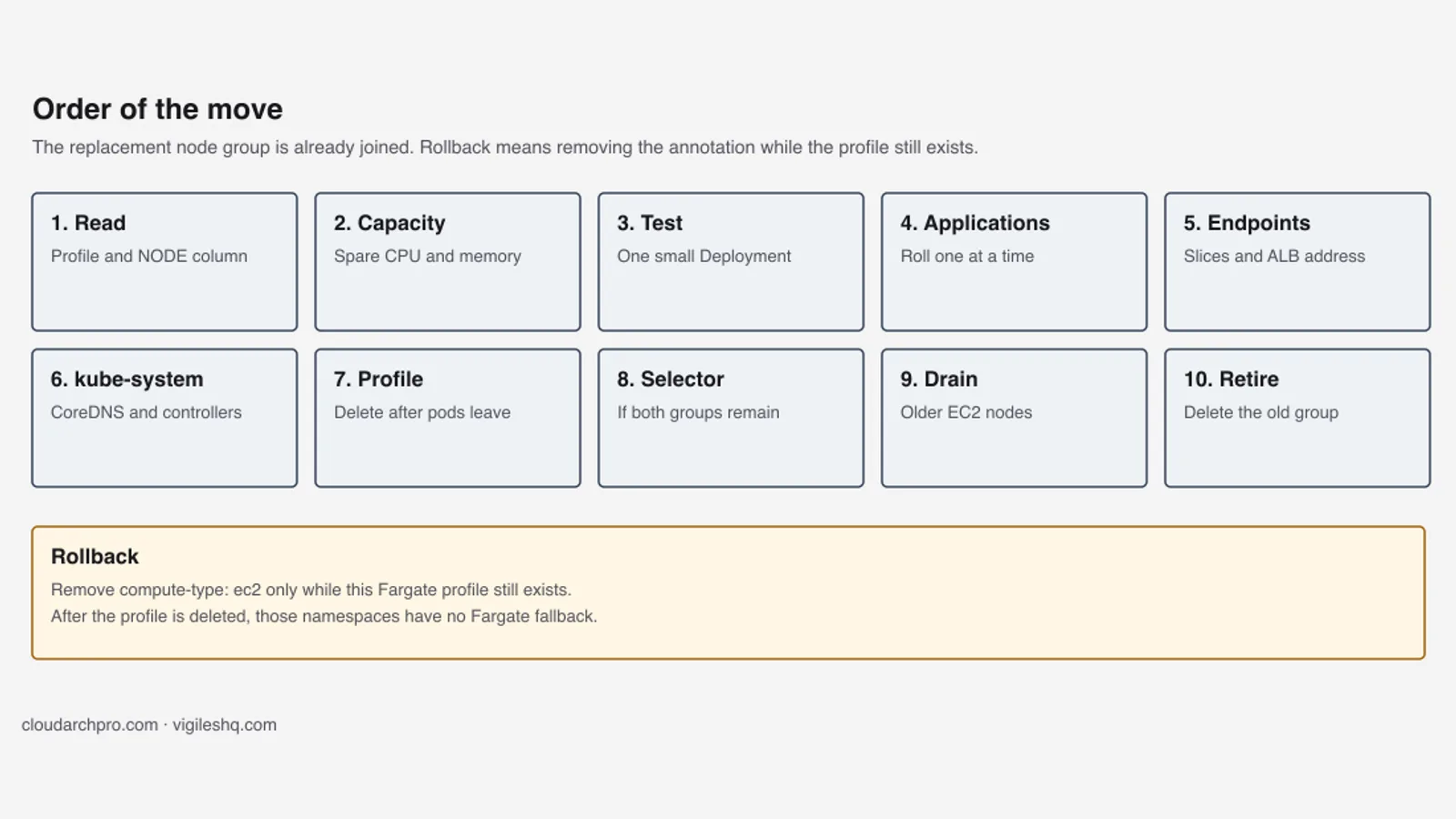
Task: Select the "6. kube-system" step card
Action: (165, 419)
